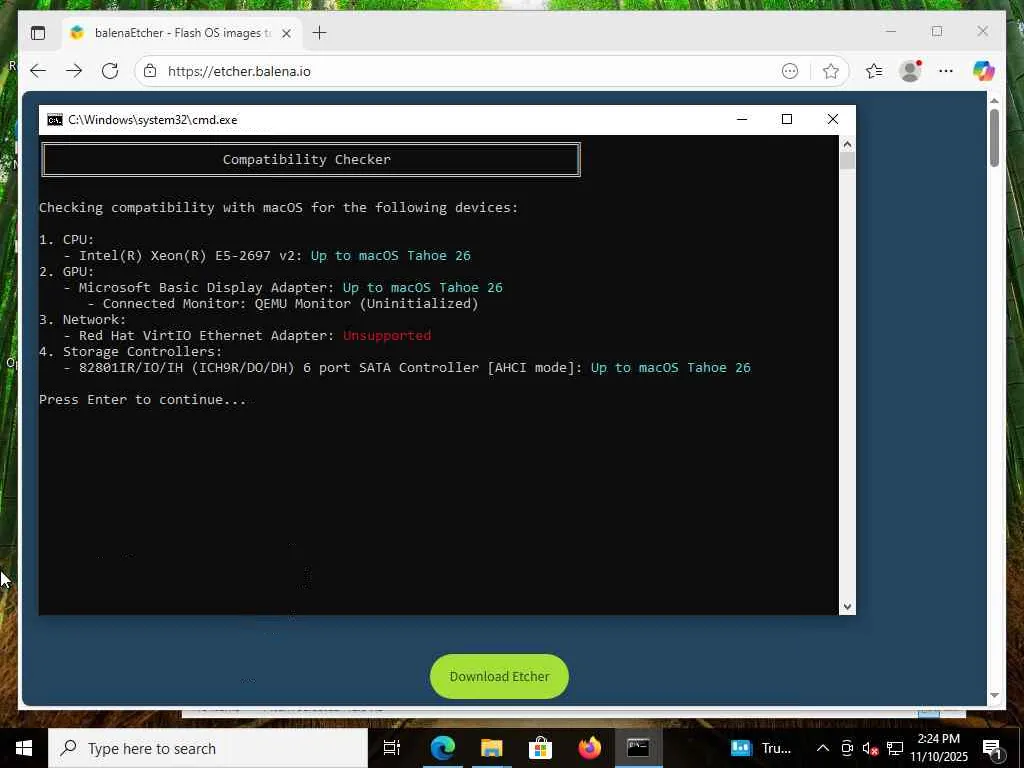Maximize the cmd.exe window
Image resolution: width=1024 pixels, height=768 pixels.
point(787,119)
